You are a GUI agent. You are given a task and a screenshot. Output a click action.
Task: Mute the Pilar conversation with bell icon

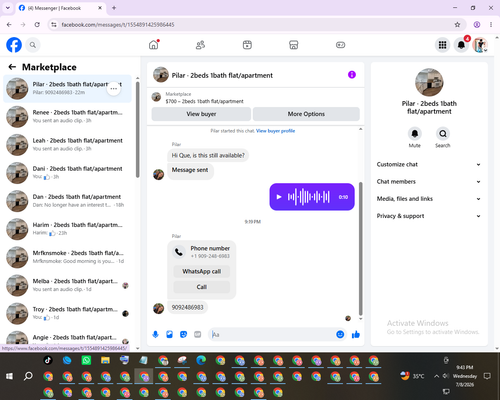point(415,134)
